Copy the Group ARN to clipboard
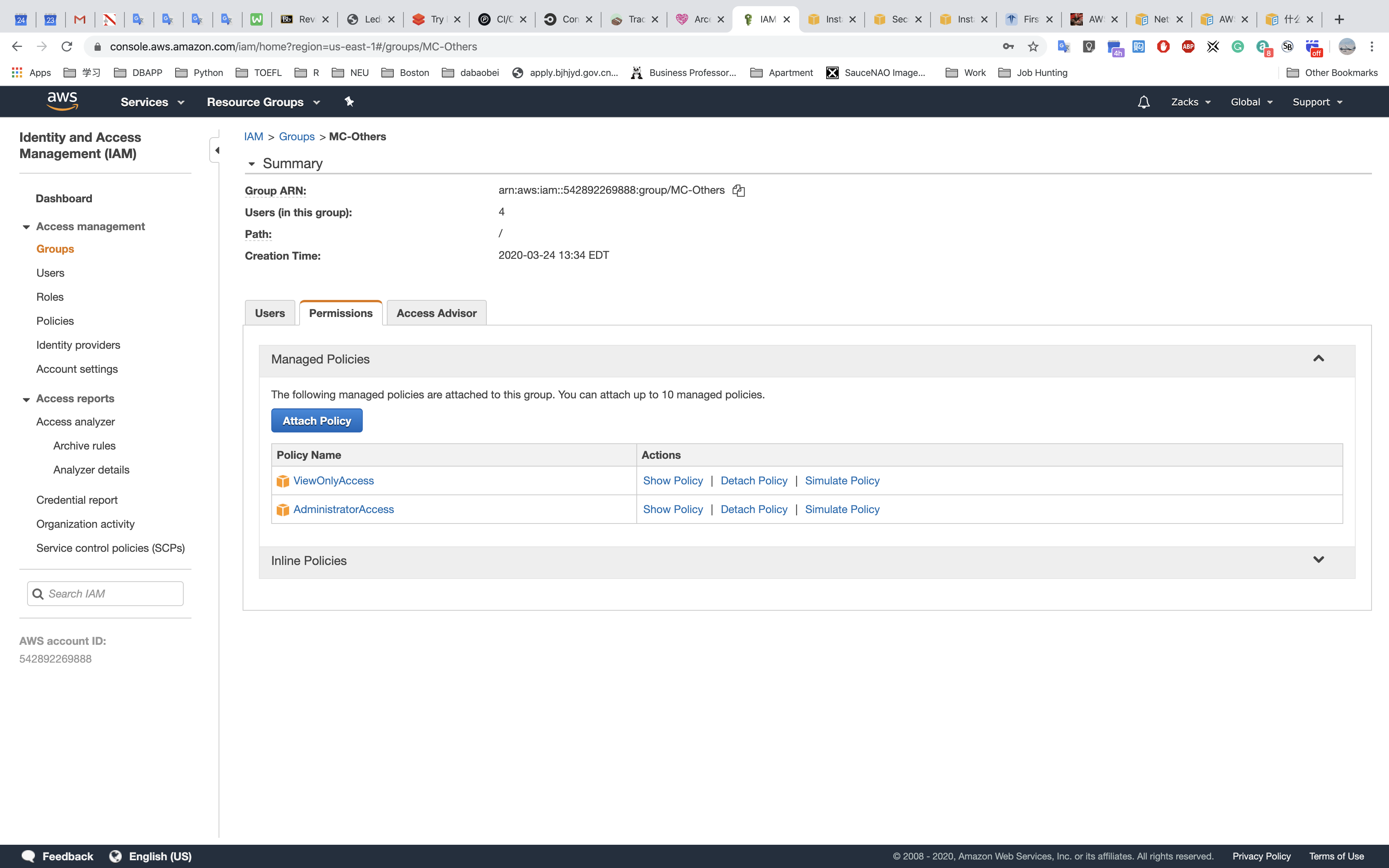This screenshot has width=1389, height=868. click(739, 191)
